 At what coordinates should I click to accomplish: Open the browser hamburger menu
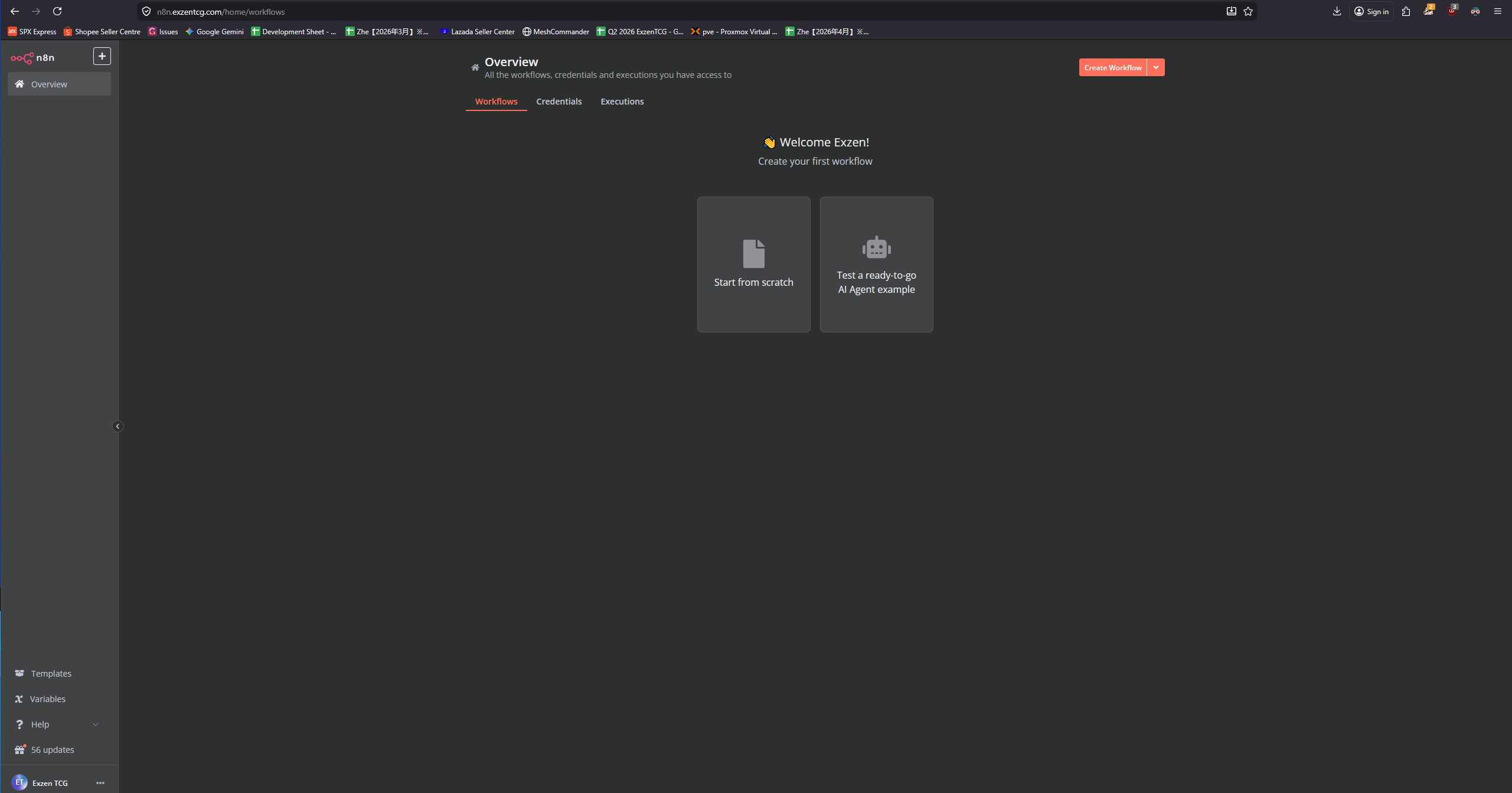tap(1497, 11)
